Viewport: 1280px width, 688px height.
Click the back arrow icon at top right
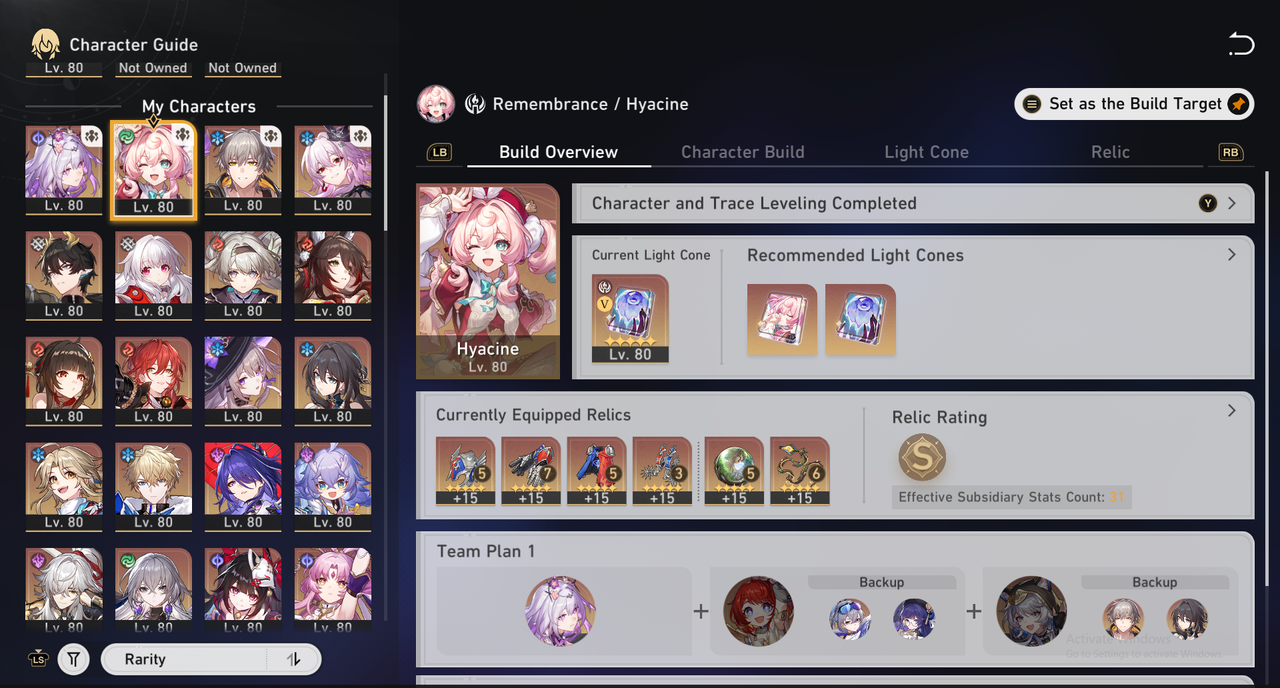[1241, 44]
